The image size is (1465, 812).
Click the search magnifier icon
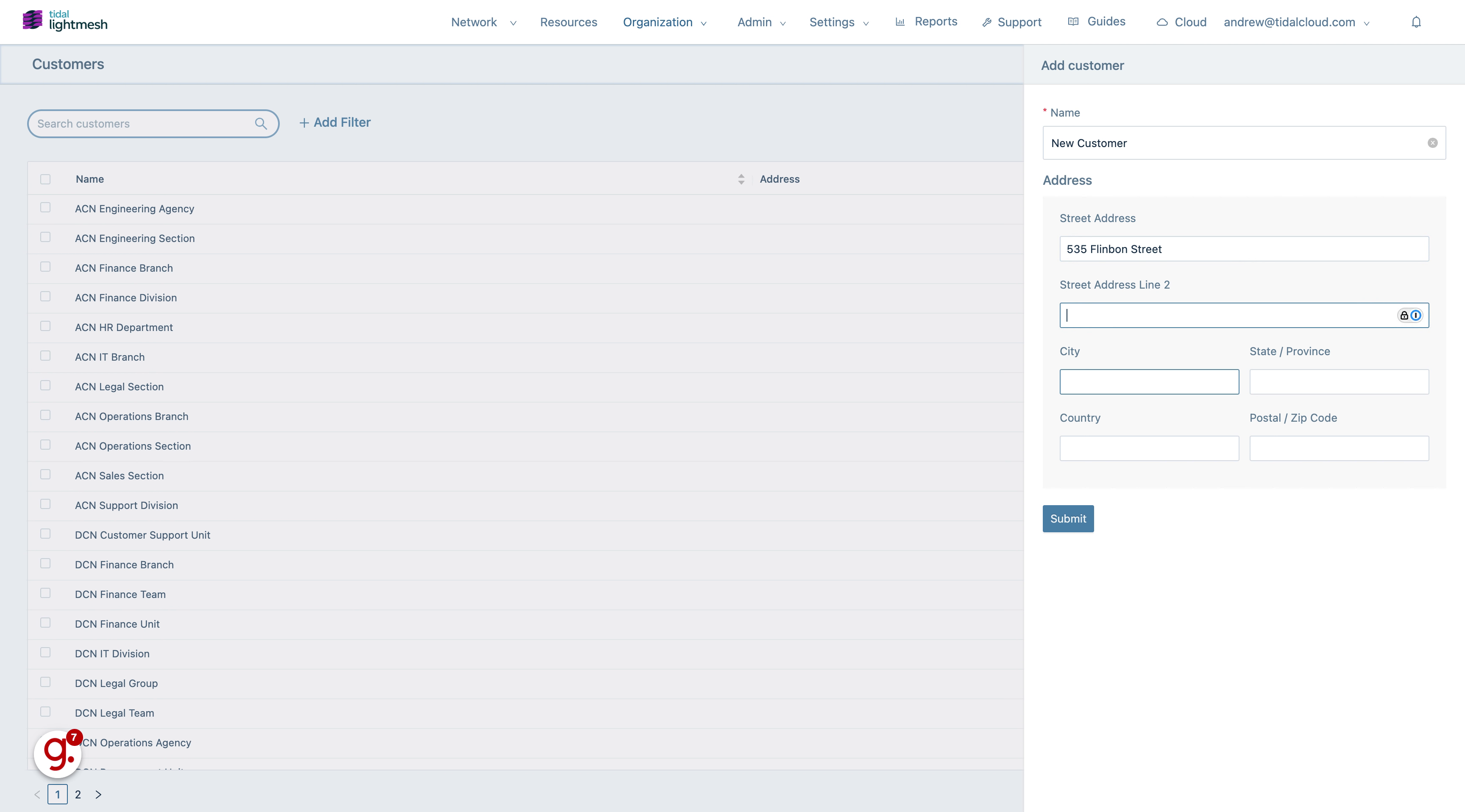point(261,123)
